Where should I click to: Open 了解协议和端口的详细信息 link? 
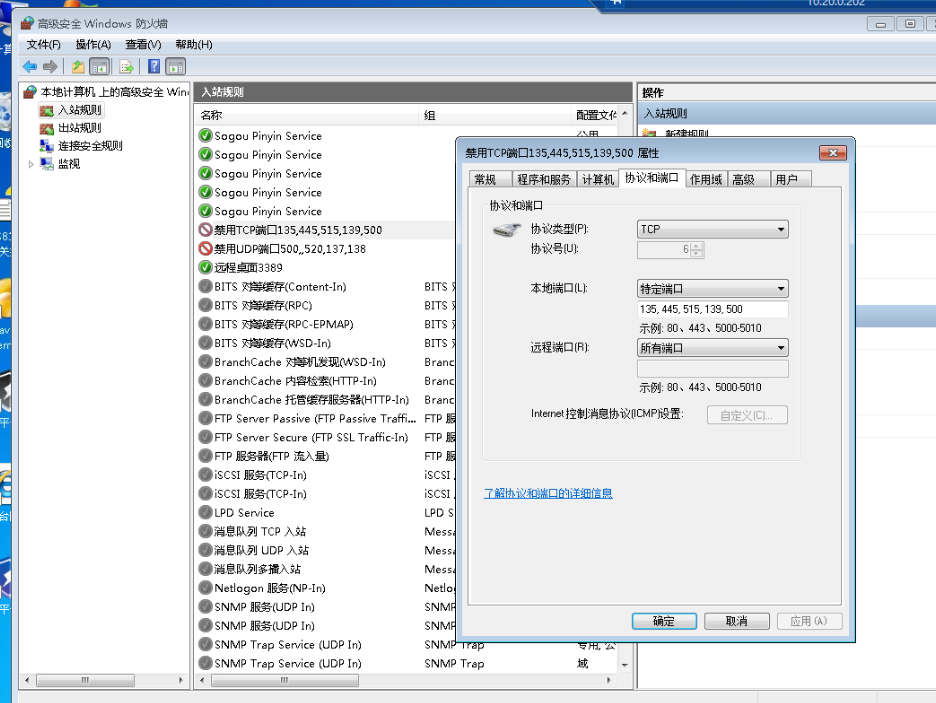[x=548, y=494]
